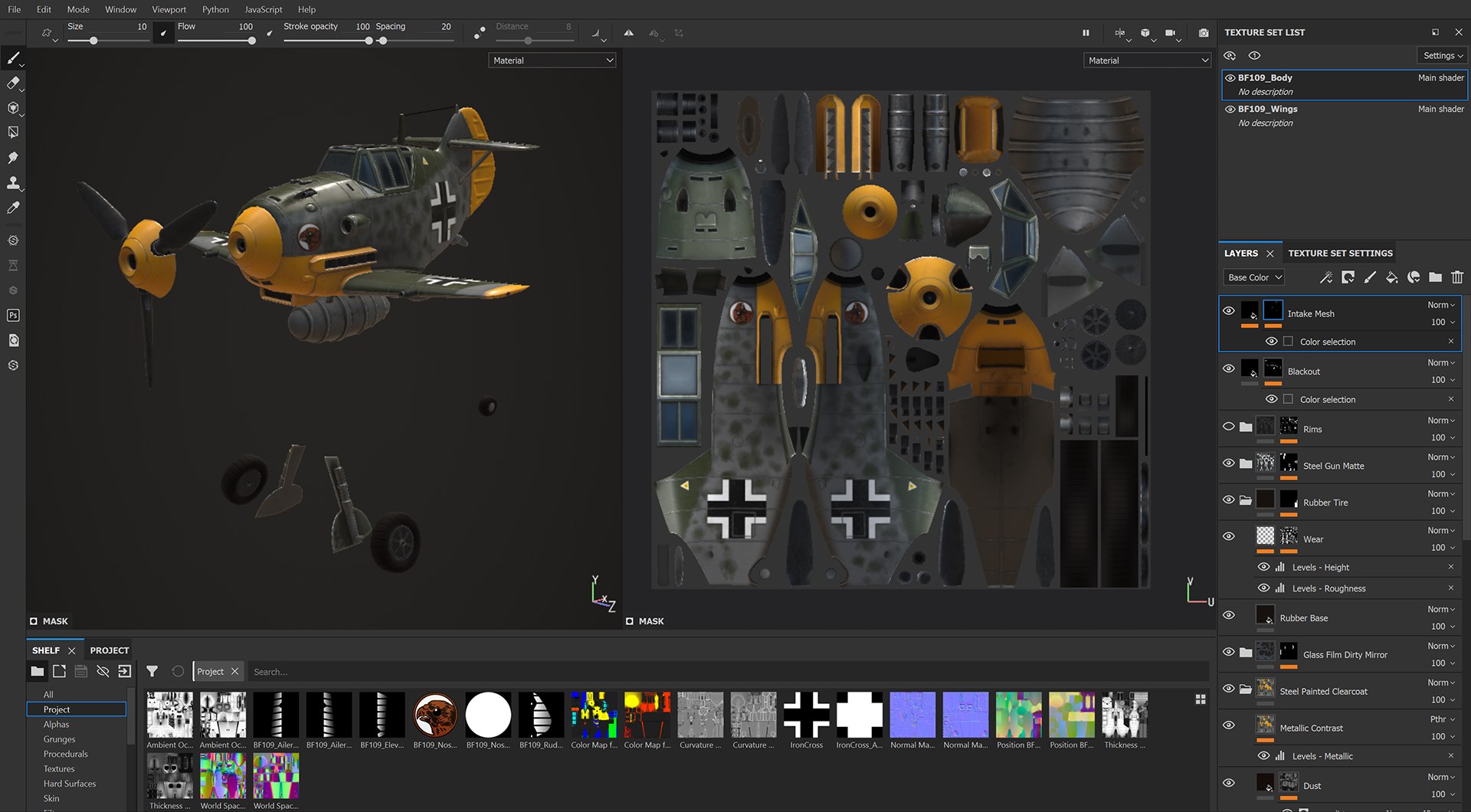
Task: Hide the Blackout layer
Action: [1229, 368]
